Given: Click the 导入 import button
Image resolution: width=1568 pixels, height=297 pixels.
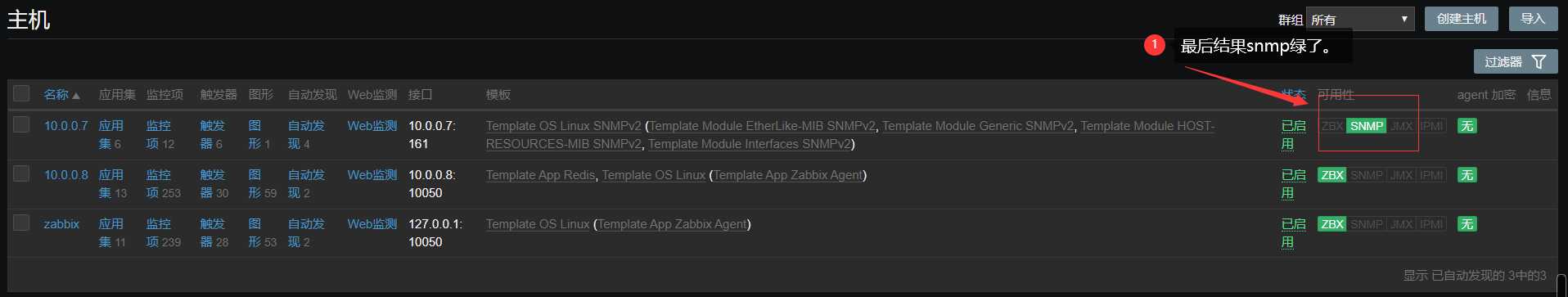Looking at the screenshot, I should coord(1533,19).
